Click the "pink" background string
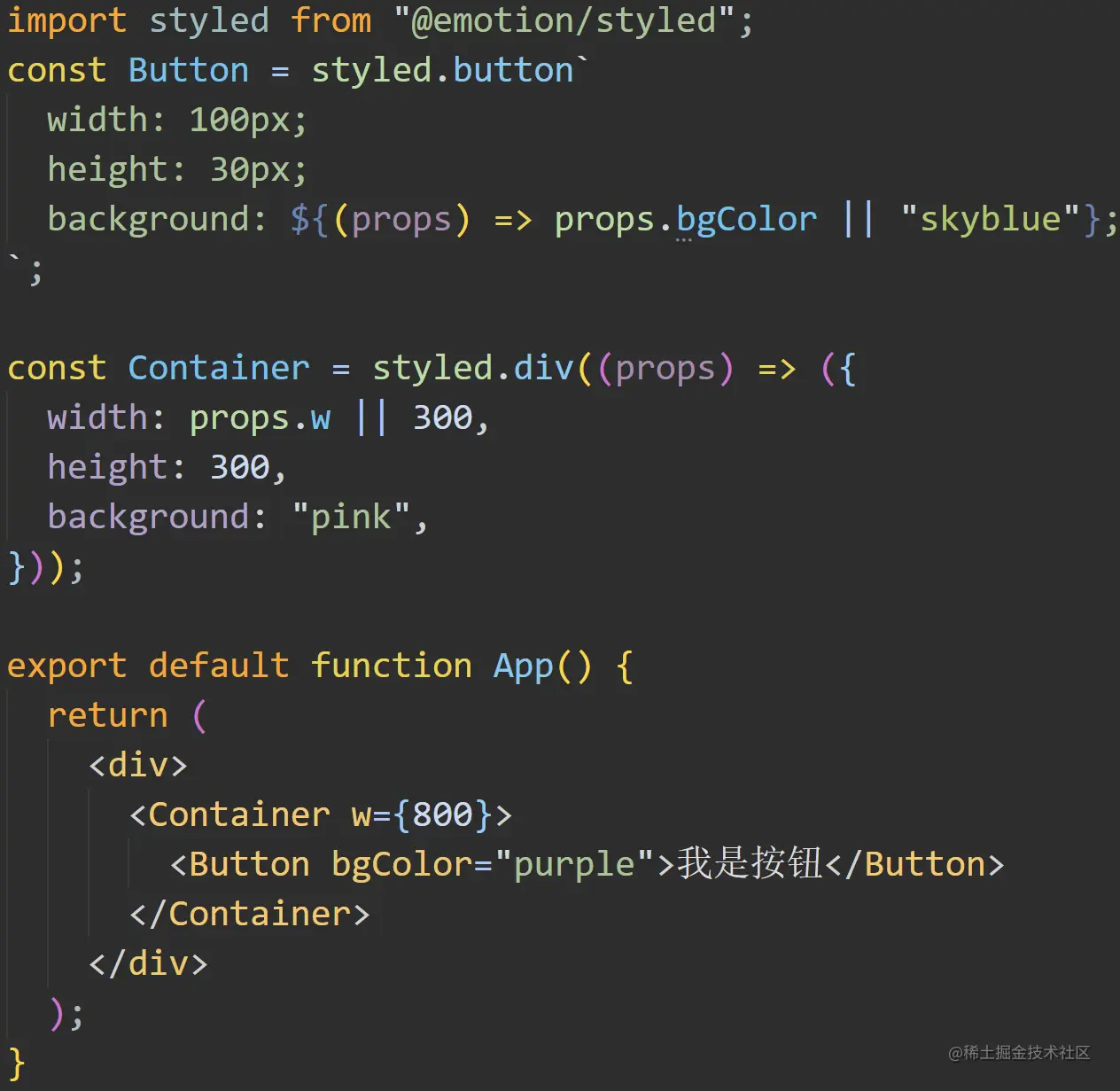Image resolution: width=1120 pixels, height=1091 pixels. [x=351, y=517]
